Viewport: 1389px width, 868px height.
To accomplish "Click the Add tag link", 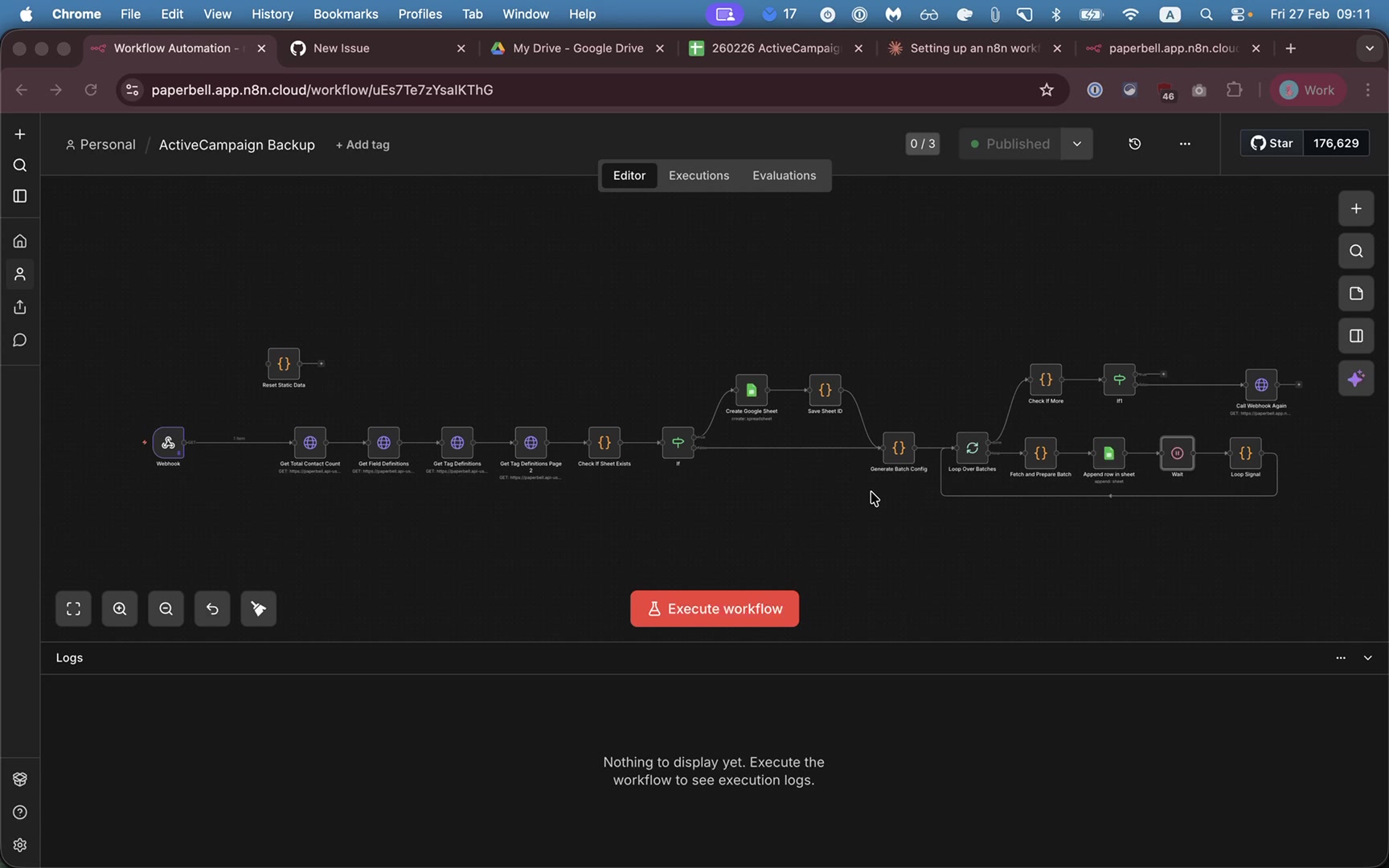I will click(363, 145).
